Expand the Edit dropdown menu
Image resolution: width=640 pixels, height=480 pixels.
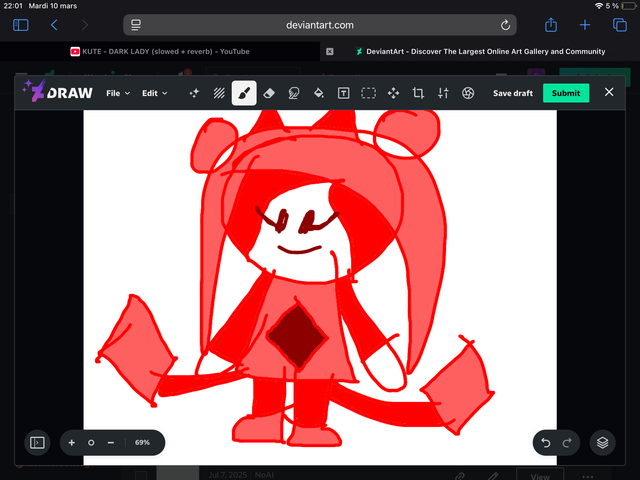pos(155,93)
